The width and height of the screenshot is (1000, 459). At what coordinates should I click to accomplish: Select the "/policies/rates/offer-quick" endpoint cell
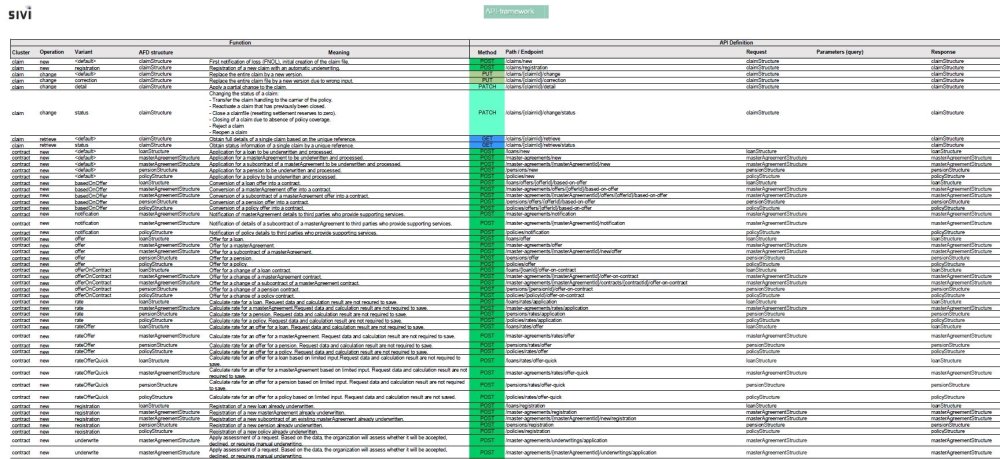click(x=624, y=397)
